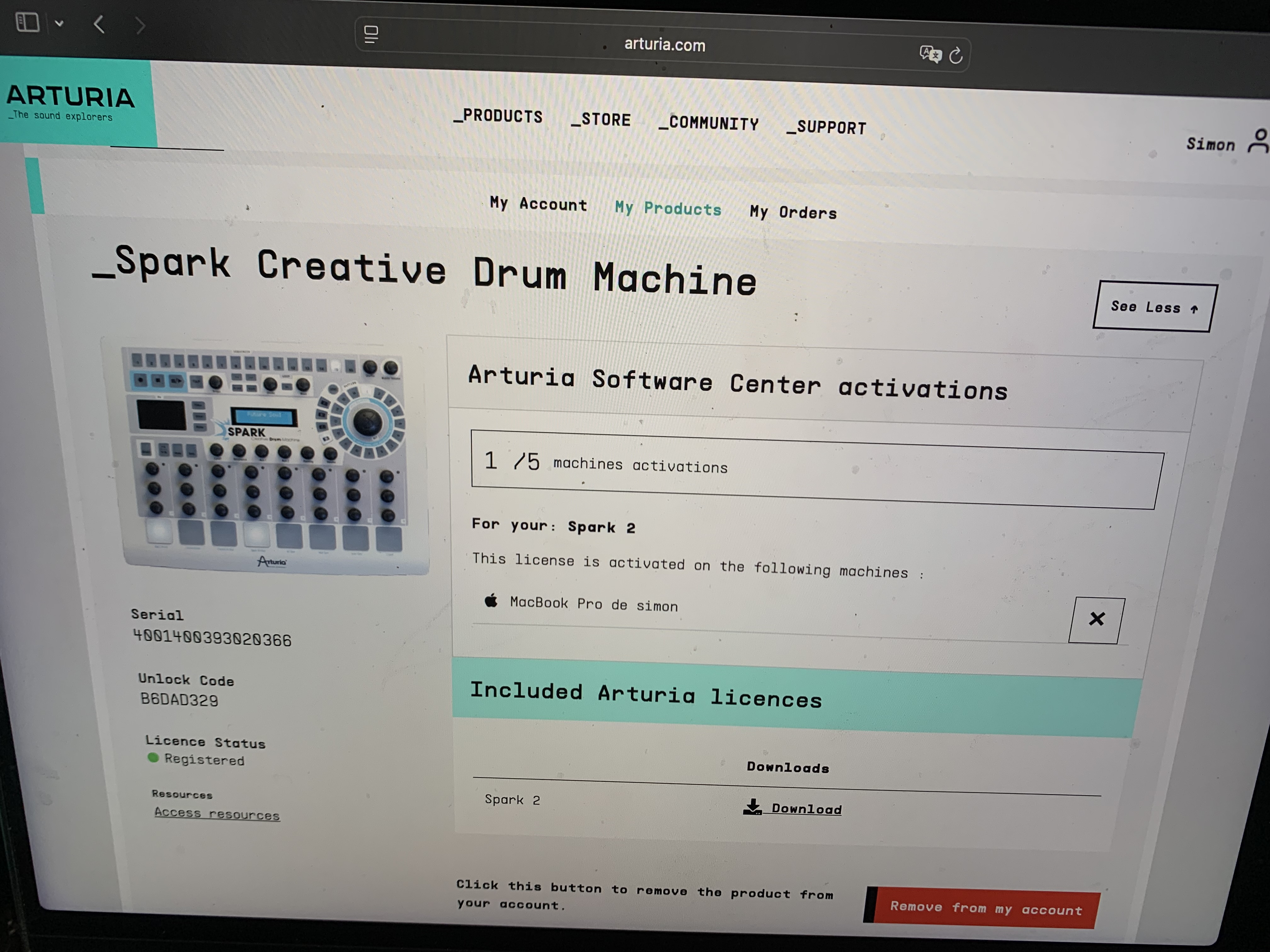Image resolution: width=1270 pixels, height=952 pixels.
Task: Open the _COMMUNITY menu
Action: coord(708,123)
